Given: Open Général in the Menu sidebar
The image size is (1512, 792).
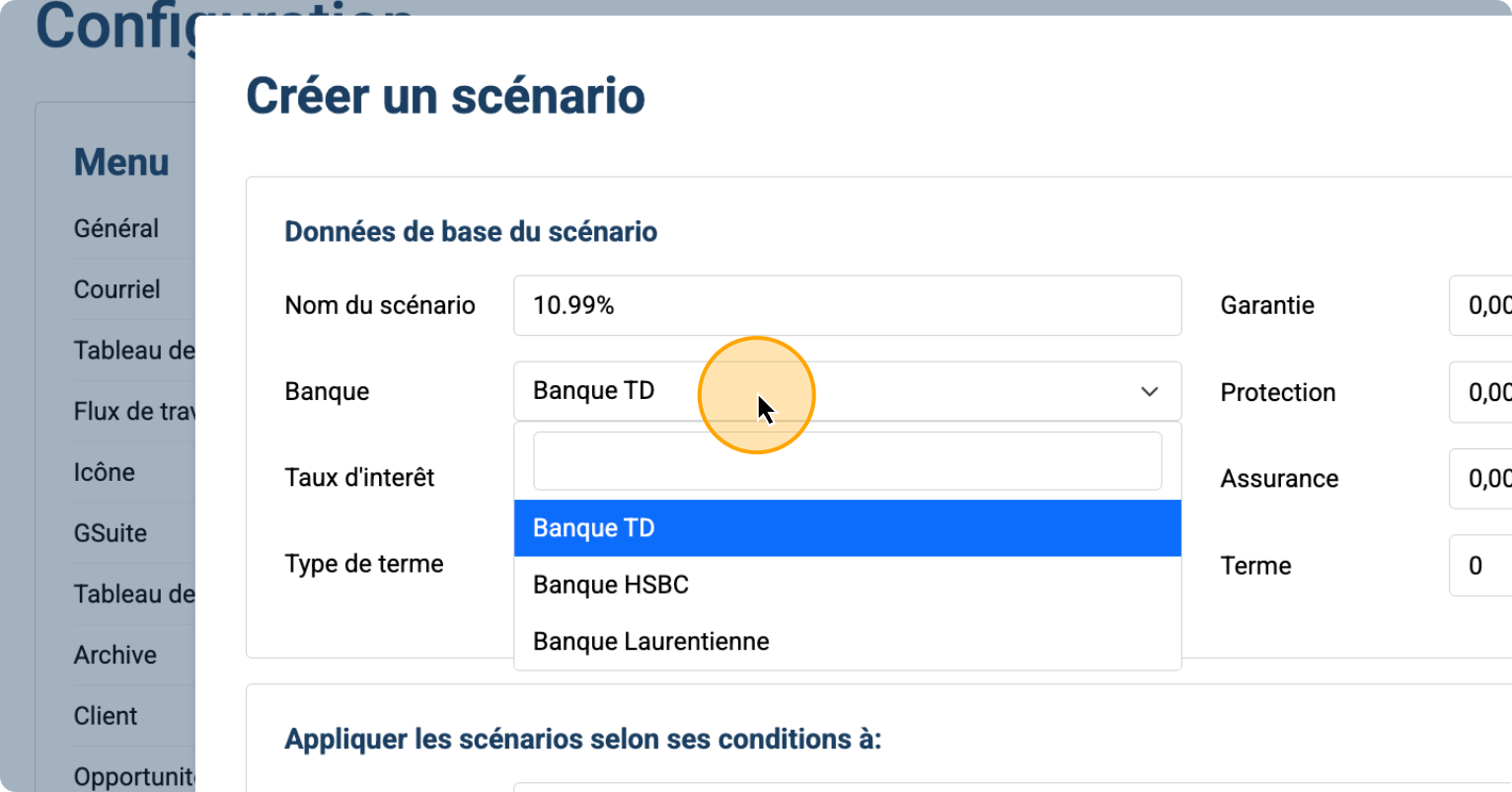Looking at the screenshot, I should [116, 228].
